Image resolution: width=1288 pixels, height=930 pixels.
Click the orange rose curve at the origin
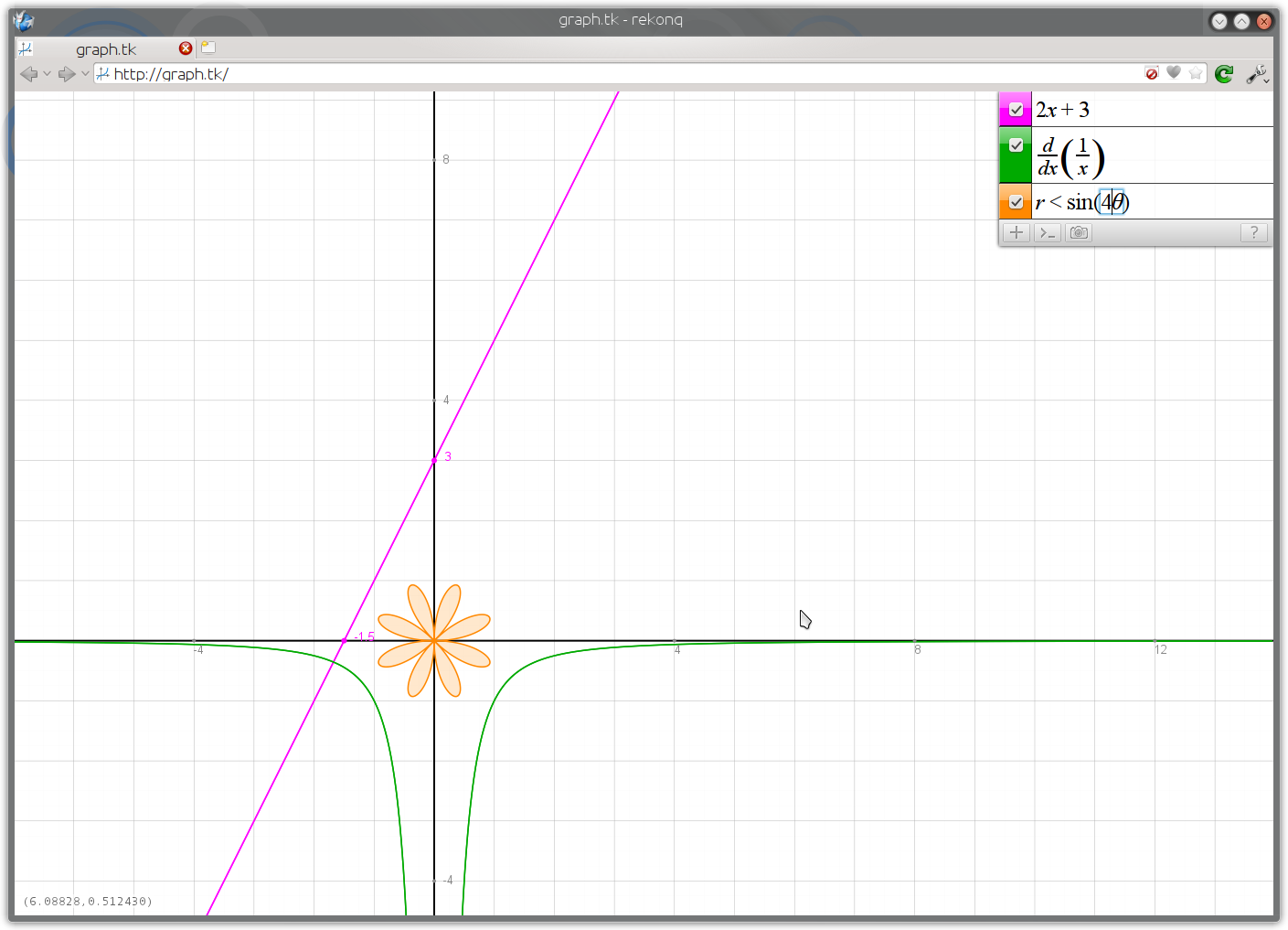[434, 641]
